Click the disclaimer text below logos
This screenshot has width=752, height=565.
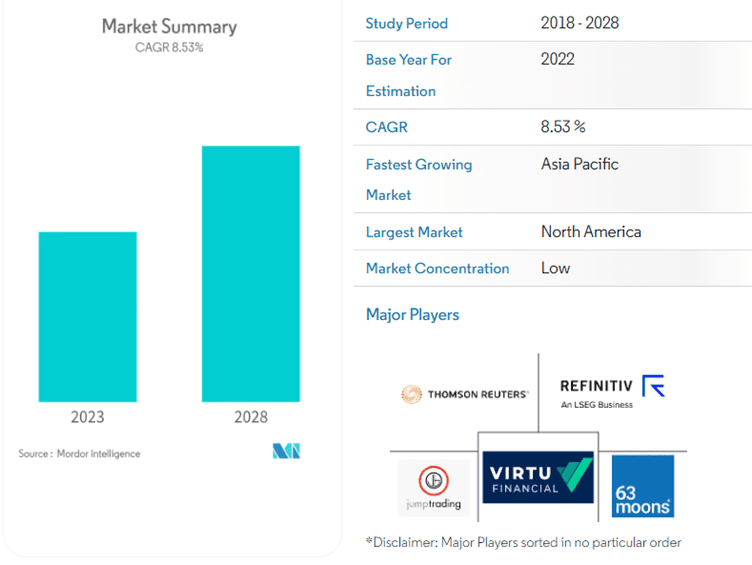point(523,542)
